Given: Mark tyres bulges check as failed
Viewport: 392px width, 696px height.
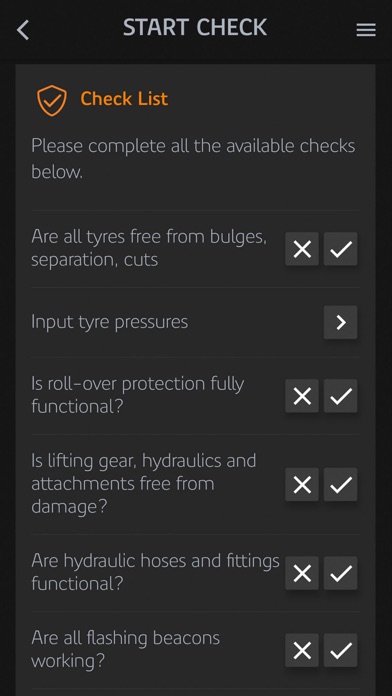Looking at the screenshot, I should (x=302, y=249).
